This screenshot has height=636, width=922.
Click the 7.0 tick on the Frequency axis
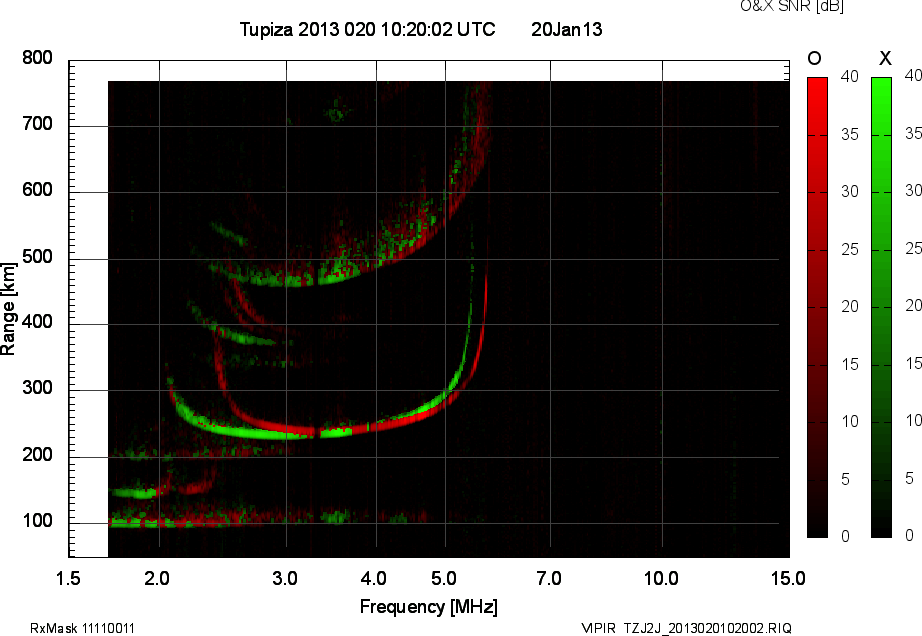click(x=549, y=578)
